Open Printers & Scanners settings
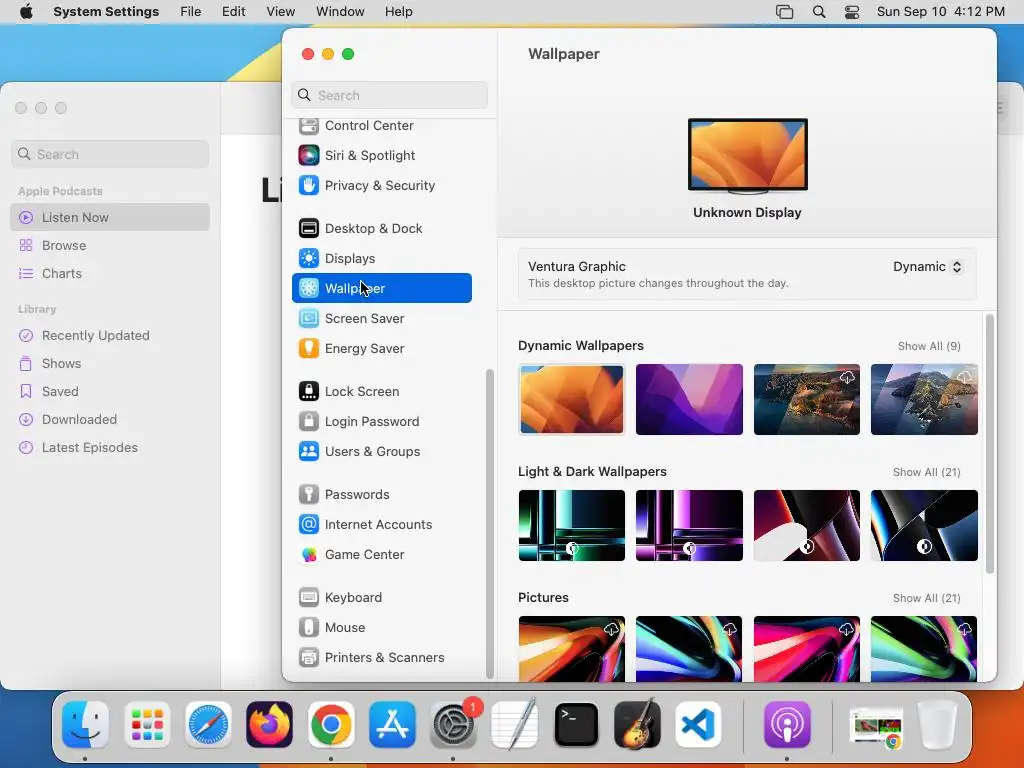Image resolution: width=1024 pixels, height=768 pixels. click(x=381, y=658)
